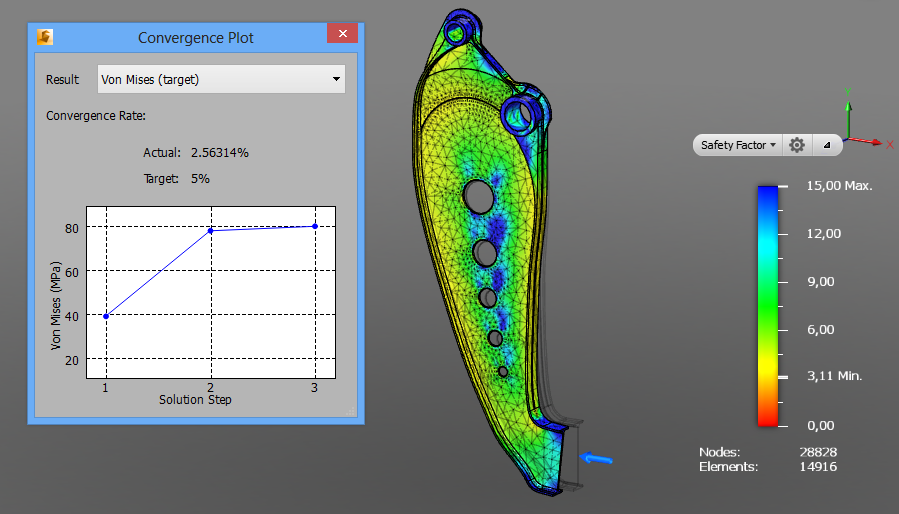Click the solution step 1 data point
This screenshot has height=514, width=899.
pos(106,316)
